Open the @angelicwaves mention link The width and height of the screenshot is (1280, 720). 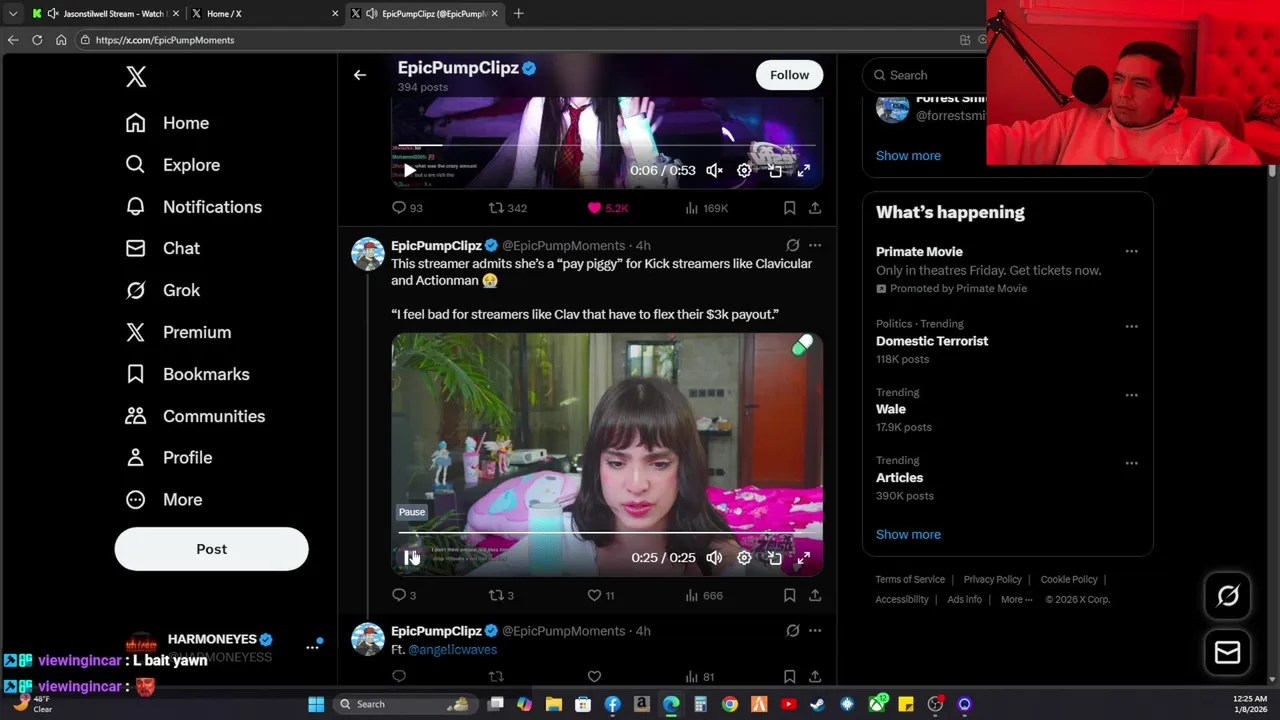point(452,649)
